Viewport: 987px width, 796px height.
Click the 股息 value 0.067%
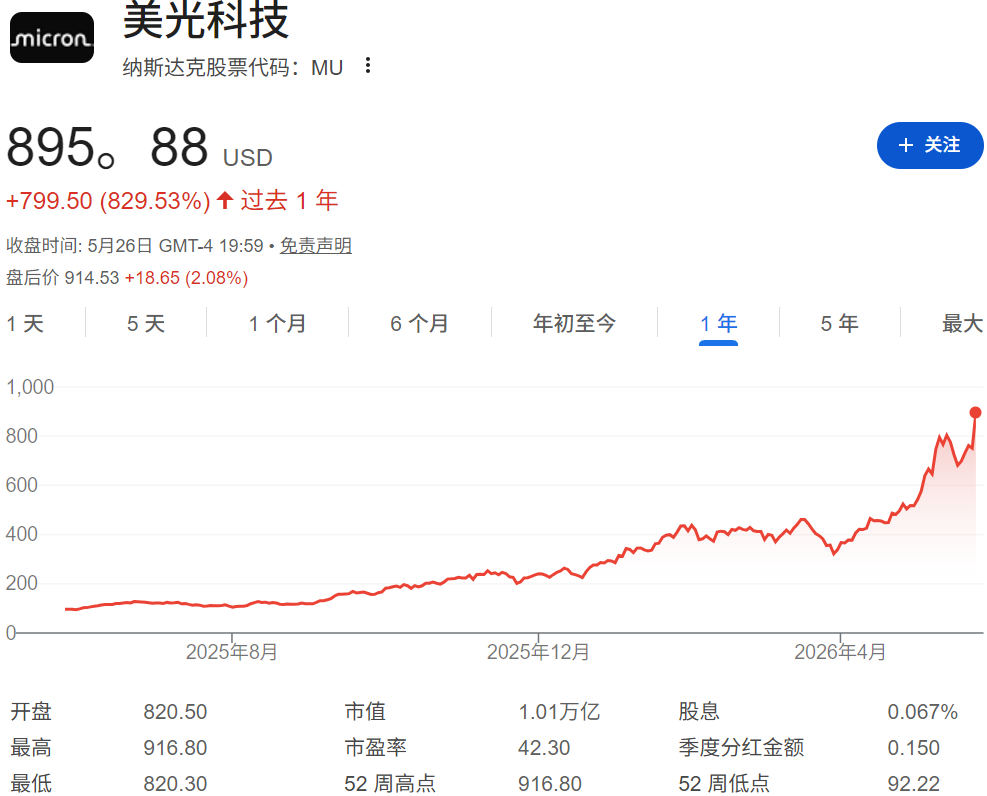click(x=922, y=712)
